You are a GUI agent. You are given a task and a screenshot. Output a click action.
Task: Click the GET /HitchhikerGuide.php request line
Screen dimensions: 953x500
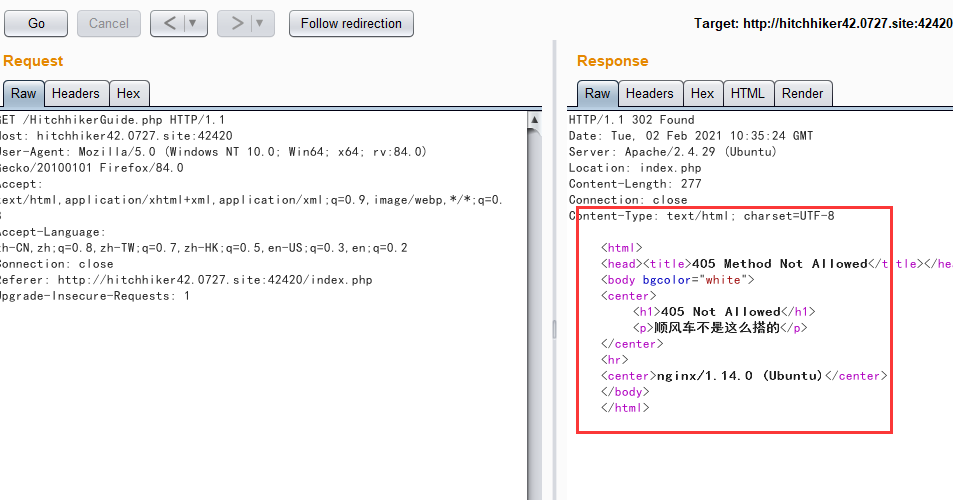[x=112, y=120]
